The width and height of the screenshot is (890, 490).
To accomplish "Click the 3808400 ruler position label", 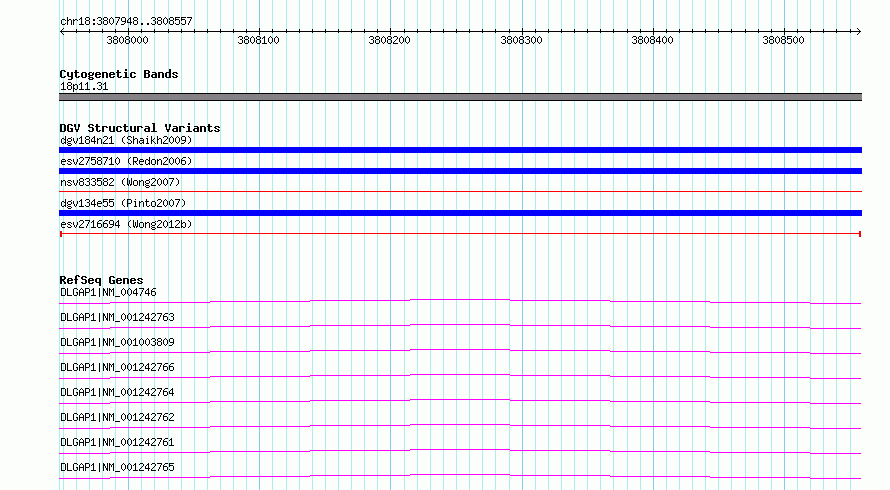I will coord(652,40).
